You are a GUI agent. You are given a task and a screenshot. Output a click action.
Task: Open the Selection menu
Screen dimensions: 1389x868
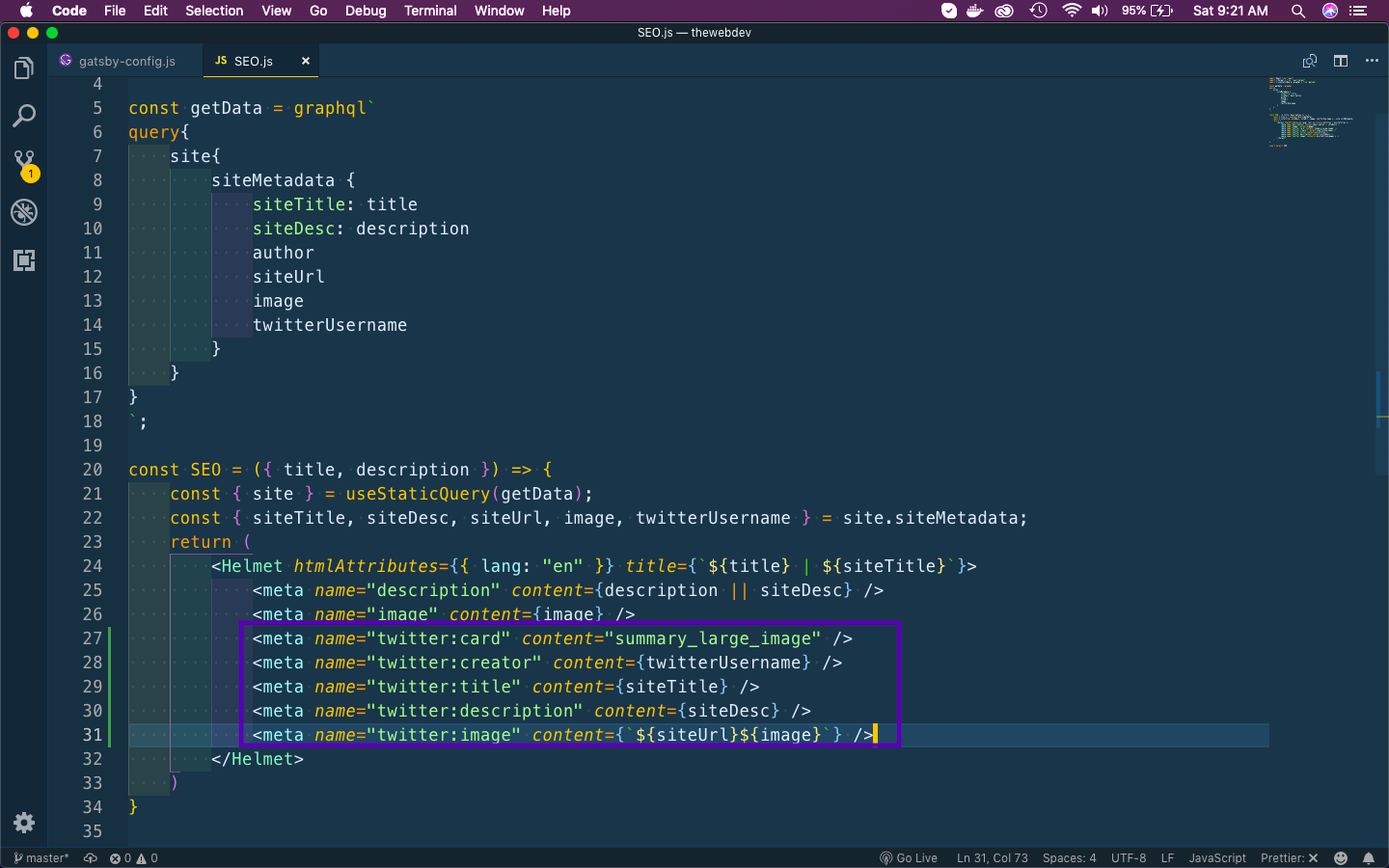214,11
